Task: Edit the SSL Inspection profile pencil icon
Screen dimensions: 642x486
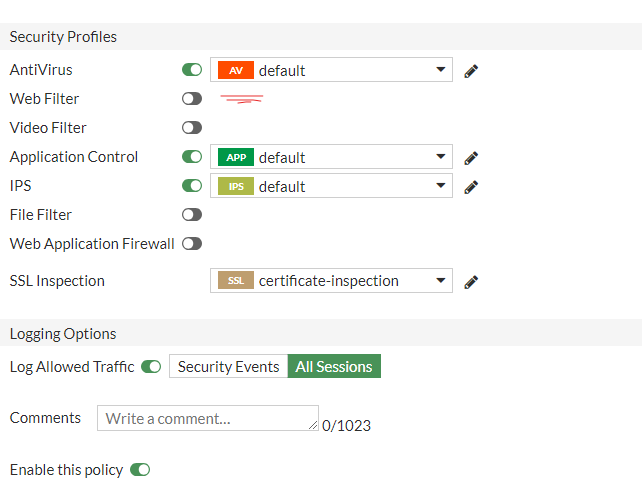Action: tap(471, 282)
